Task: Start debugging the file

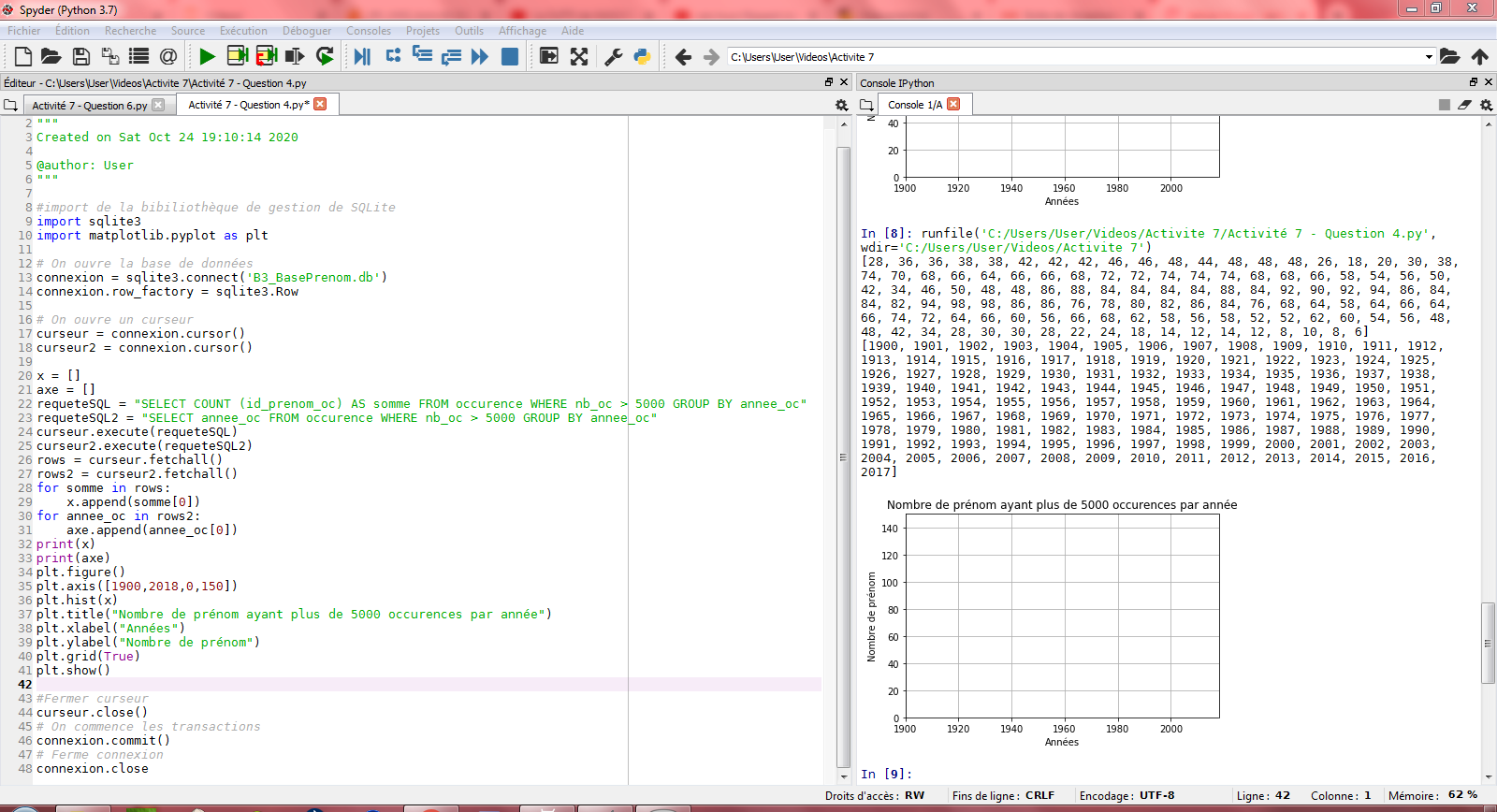Action: (x=362, y=56)
